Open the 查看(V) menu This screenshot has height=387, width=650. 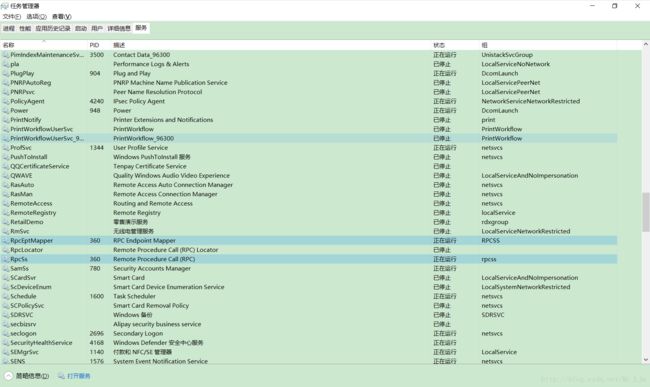[x=61, y=17]
